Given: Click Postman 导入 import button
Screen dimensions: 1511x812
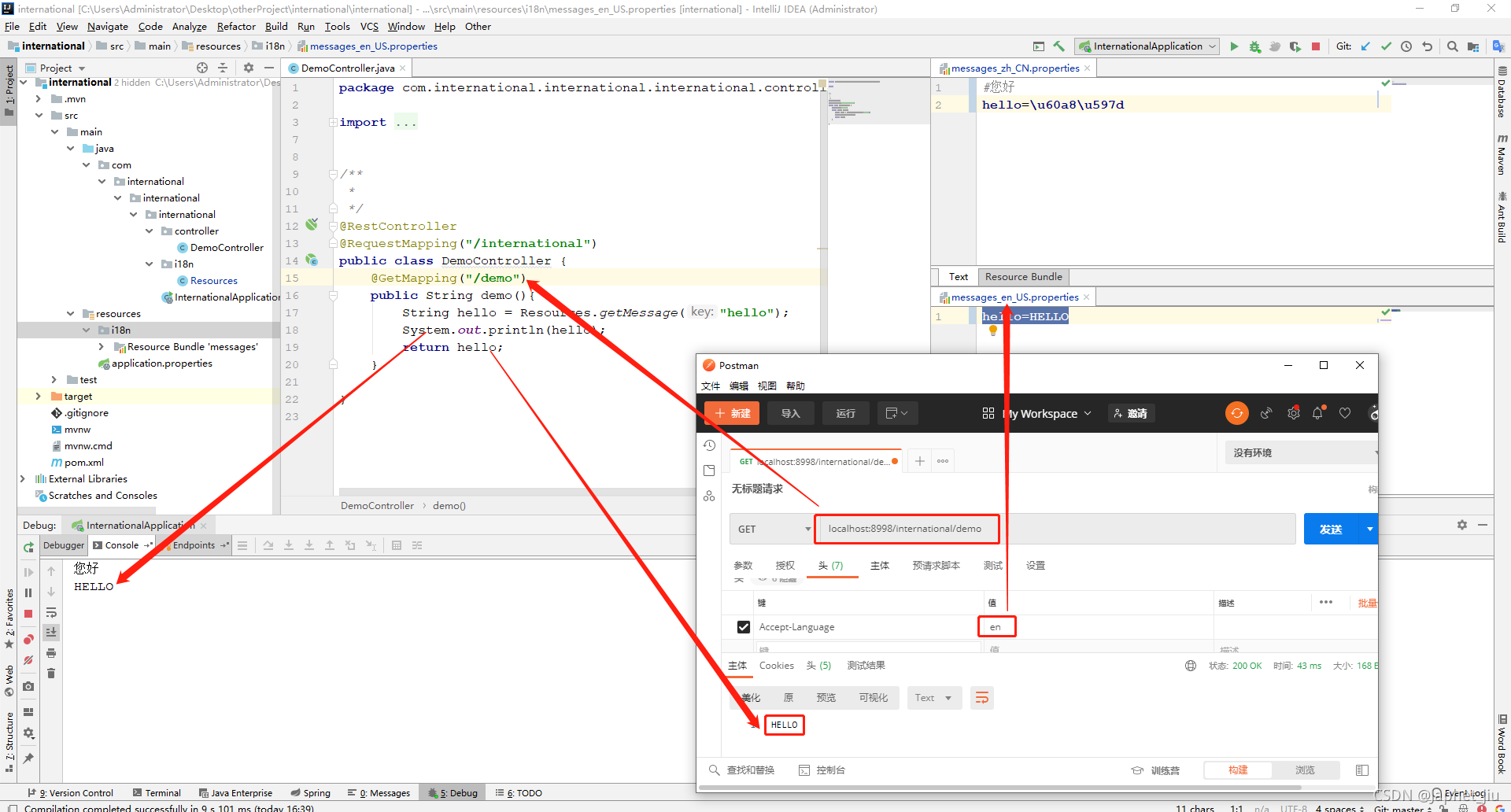Looking at the screenshot, I should [x=790, y=413].
